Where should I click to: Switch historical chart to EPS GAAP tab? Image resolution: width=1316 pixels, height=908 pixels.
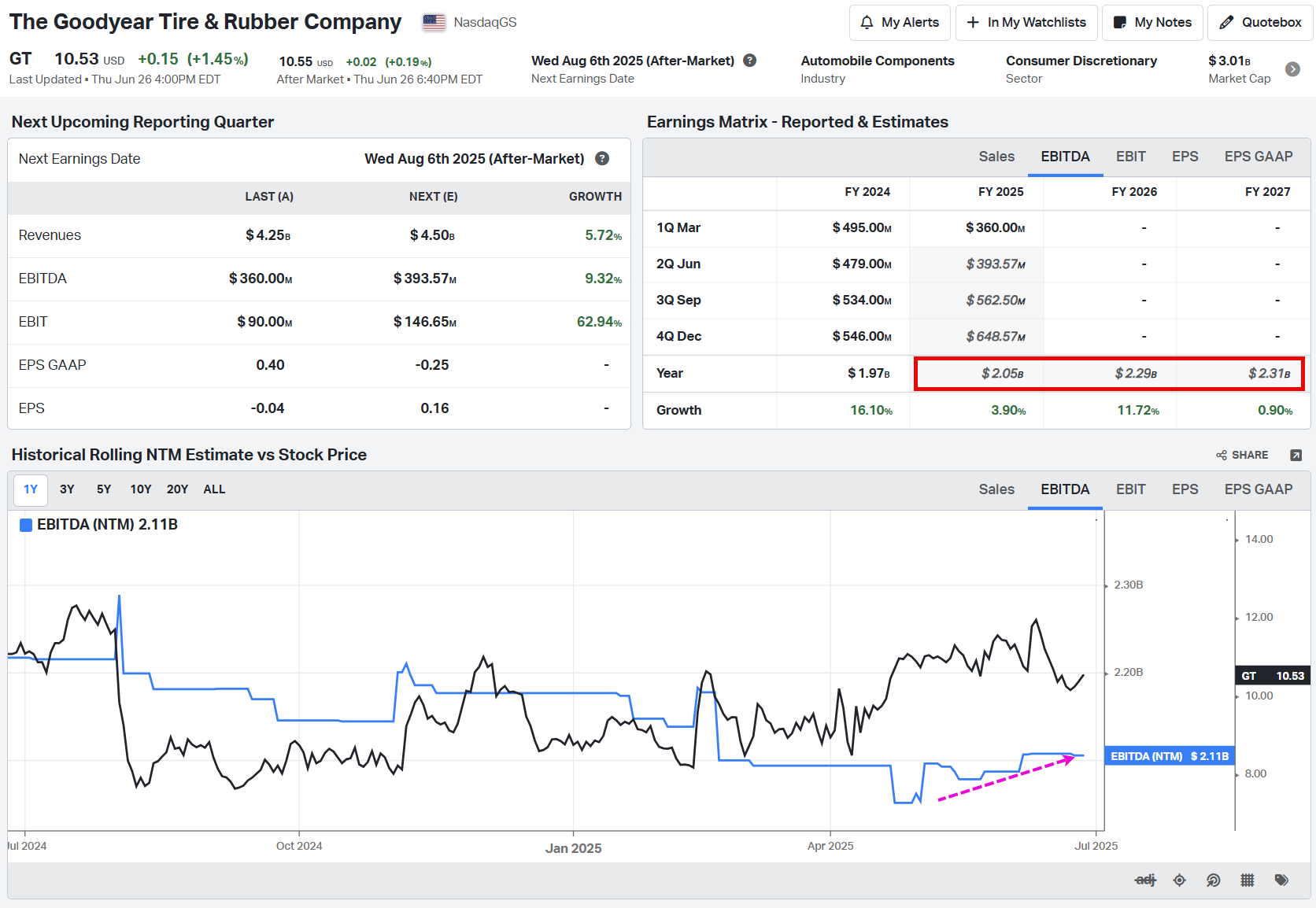pyautogui.click(x=1259, y=489)
